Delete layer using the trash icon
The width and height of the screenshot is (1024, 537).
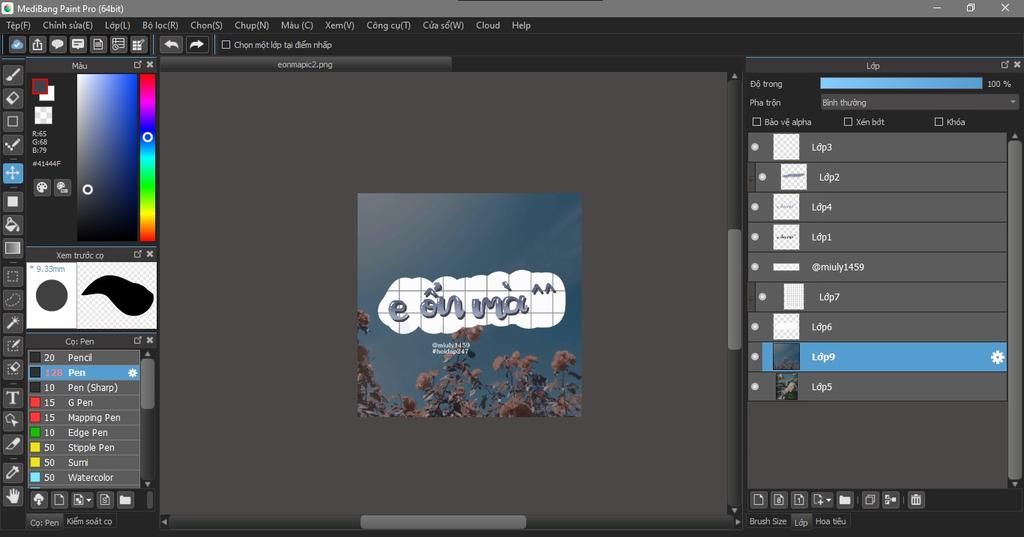click(x=916, y=500)
